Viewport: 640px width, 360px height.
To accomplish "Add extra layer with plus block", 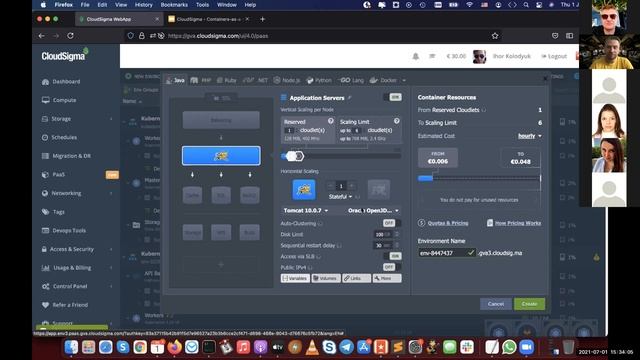I will pyautogui.click(x=221, y=265).
